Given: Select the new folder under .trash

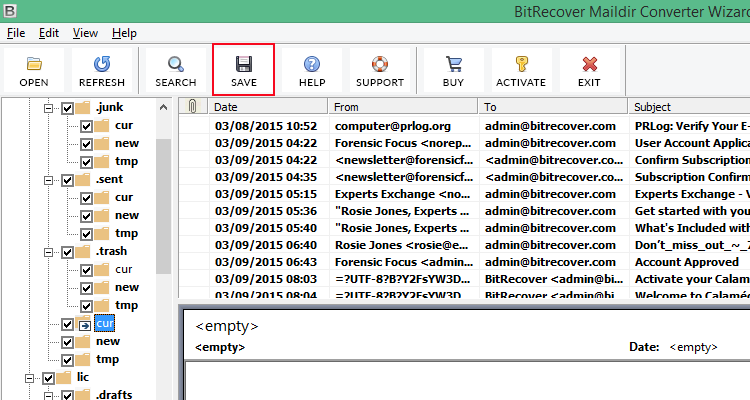Looking at the screenshot, I should click(x=127, y=288).
